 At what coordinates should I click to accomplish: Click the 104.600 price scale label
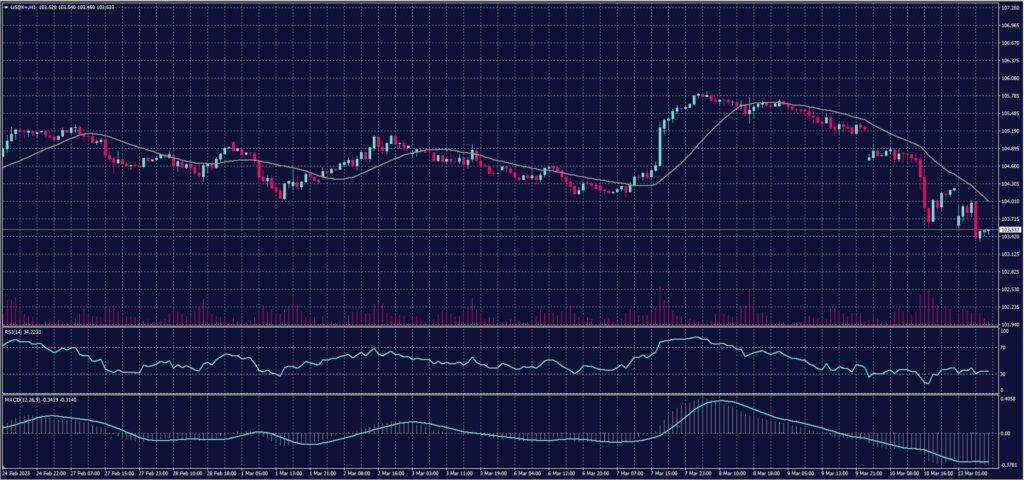pyautogui.click(x=1009, y=166)
